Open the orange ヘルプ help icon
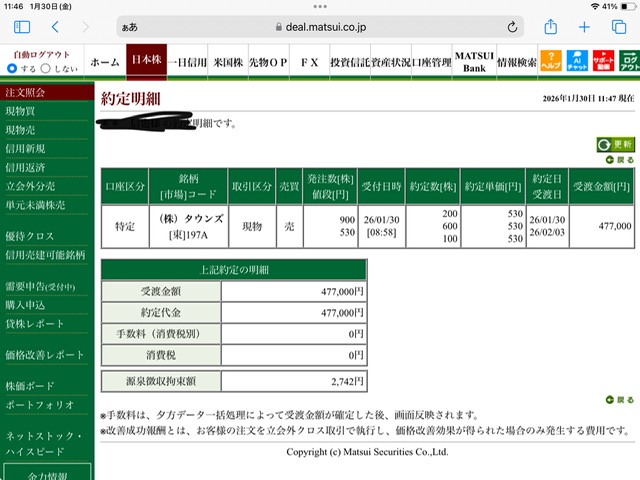Viewport: 640px width, 480px height. click(551, 60)
